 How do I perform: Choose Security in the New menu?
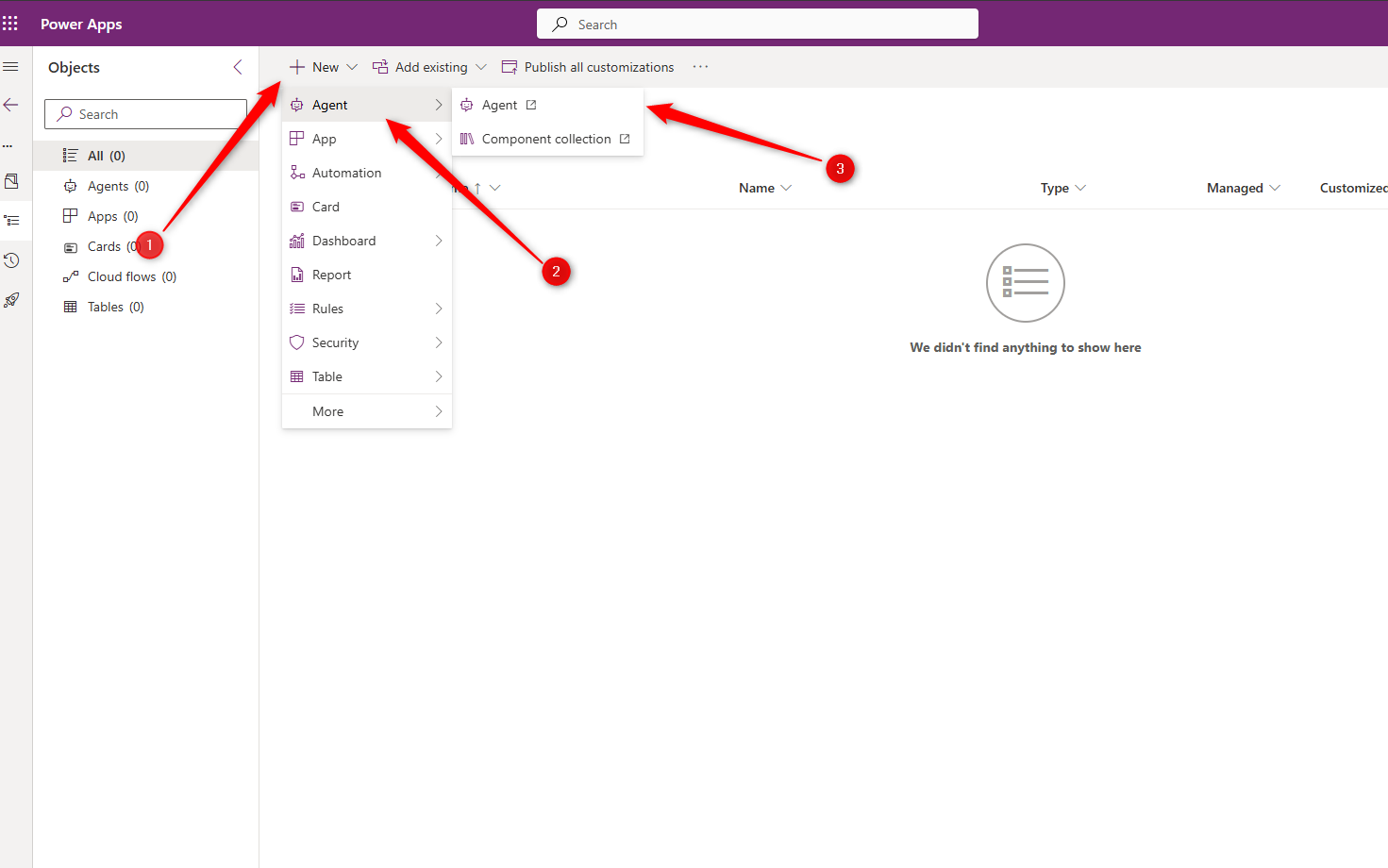coord(367,342)
